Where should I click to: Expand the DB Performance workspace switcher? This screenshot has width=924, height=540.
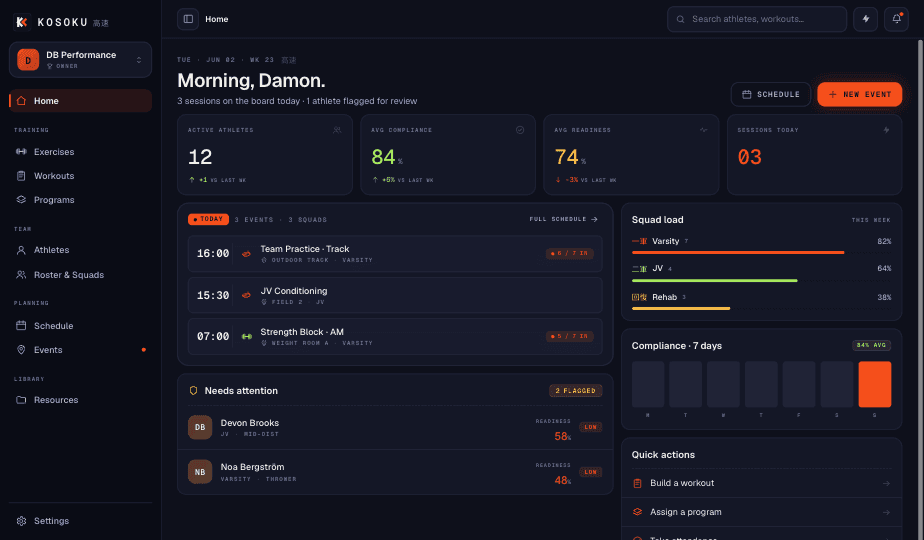pos(80,60)
